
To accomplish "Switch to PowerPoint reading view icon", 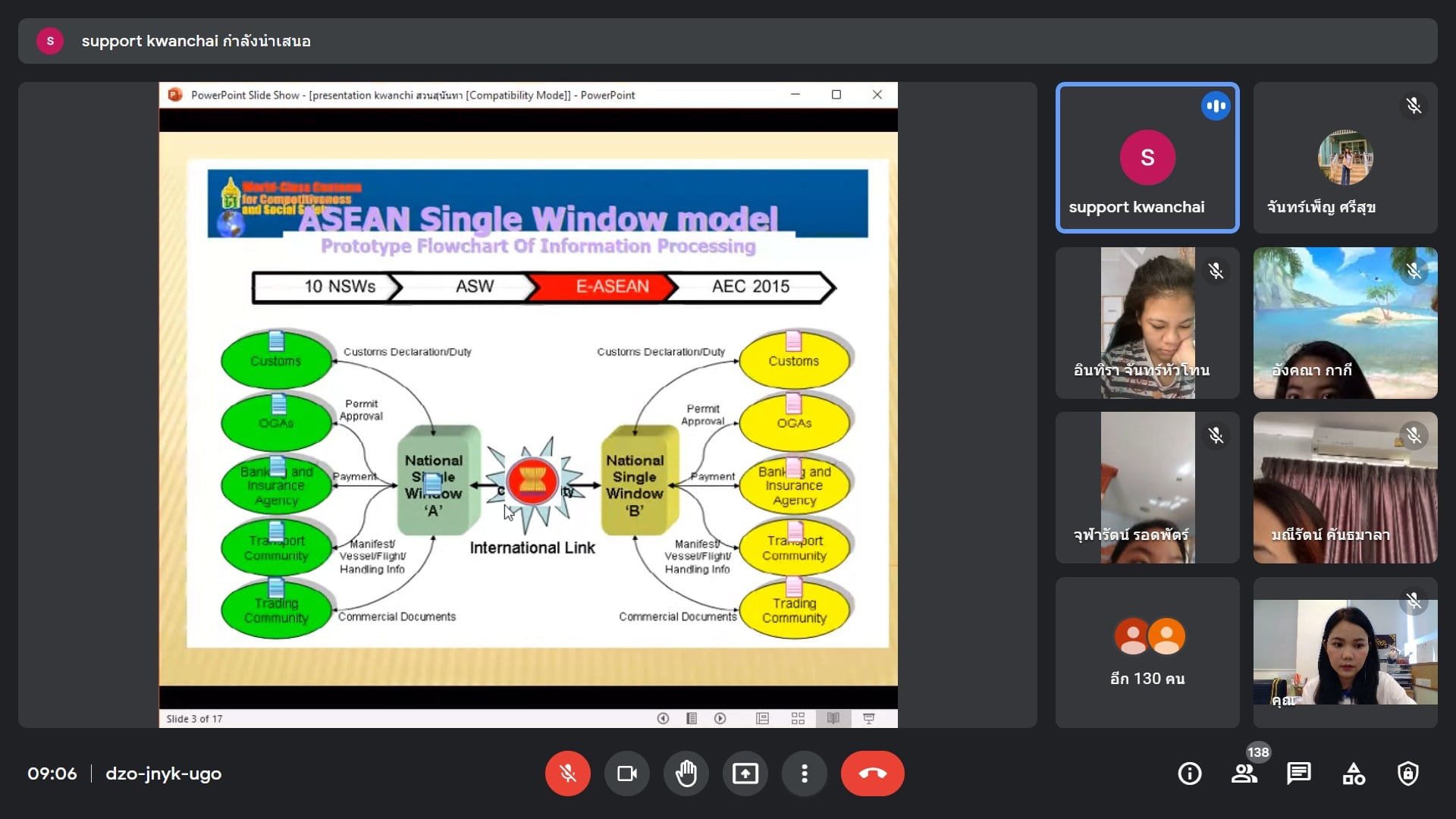I will coord(833,718).
